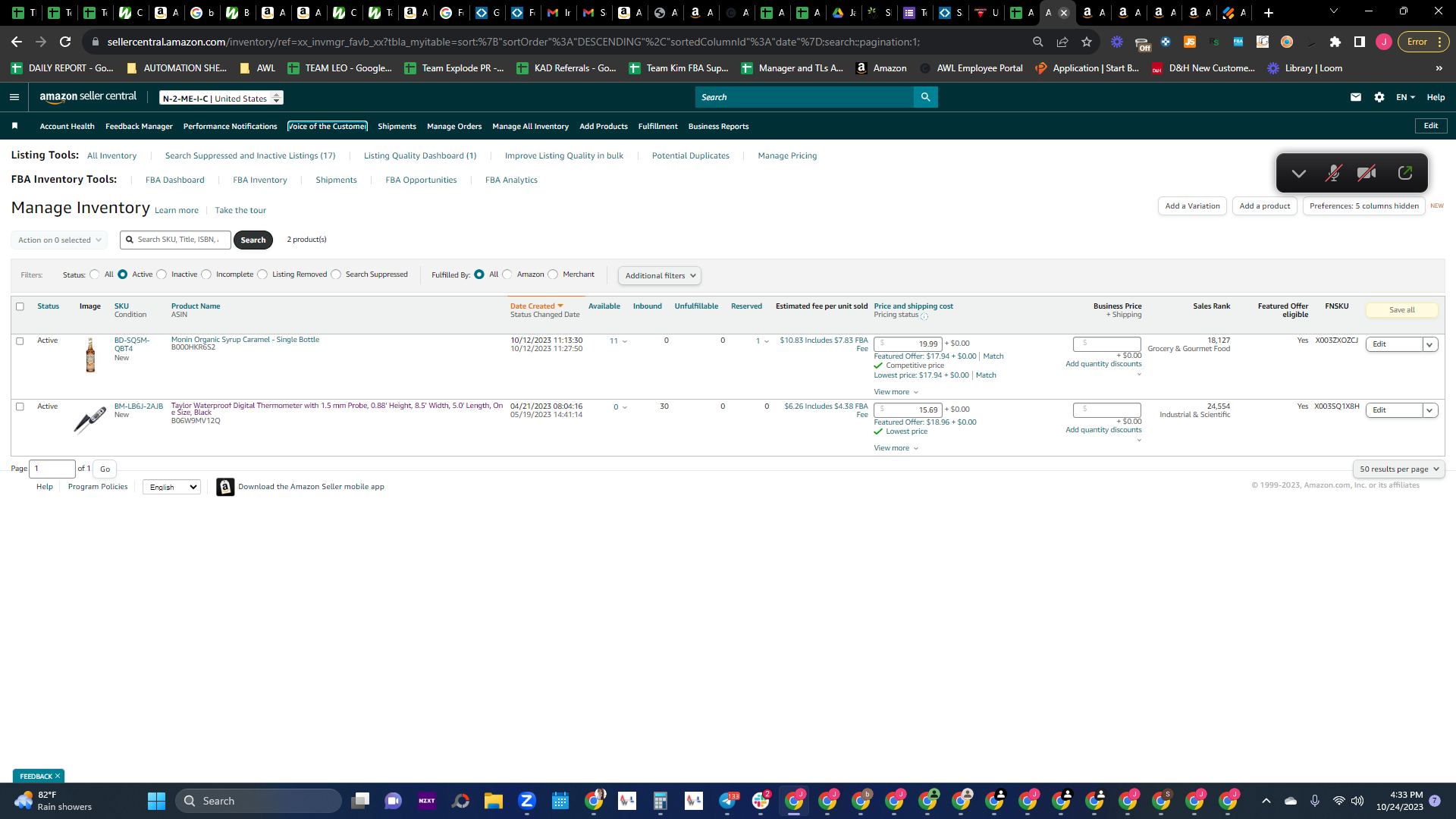The width and height of the screenshot is (1456, 819).
Task: Click the search magnifier button in header
Action: (x=925, y=97)
